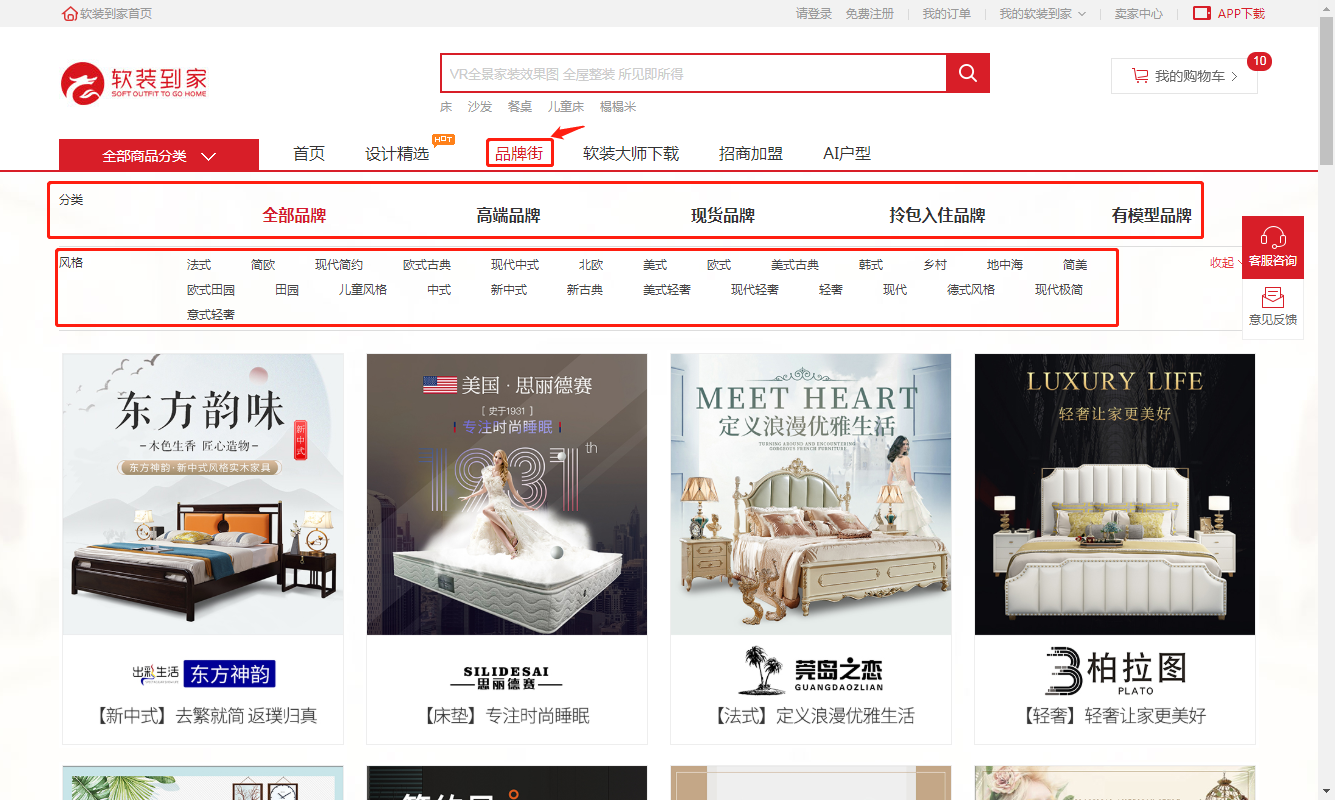Image resolution: width=1335 pixels, height=800 pixels.
Task: Filter by 新古典 style
Action: coord(585,290)
